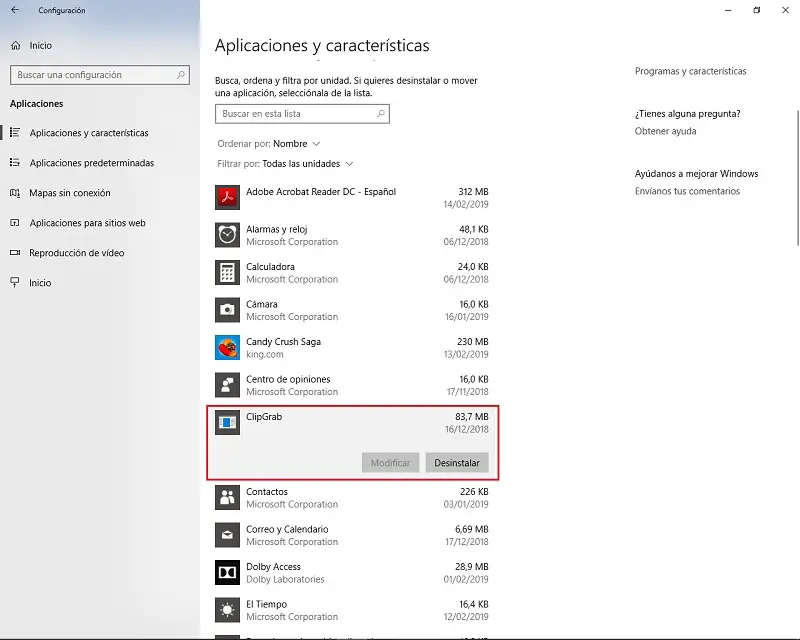
Task: Click Envíanos tus comentarios link
Action: (x=687, y=191)
